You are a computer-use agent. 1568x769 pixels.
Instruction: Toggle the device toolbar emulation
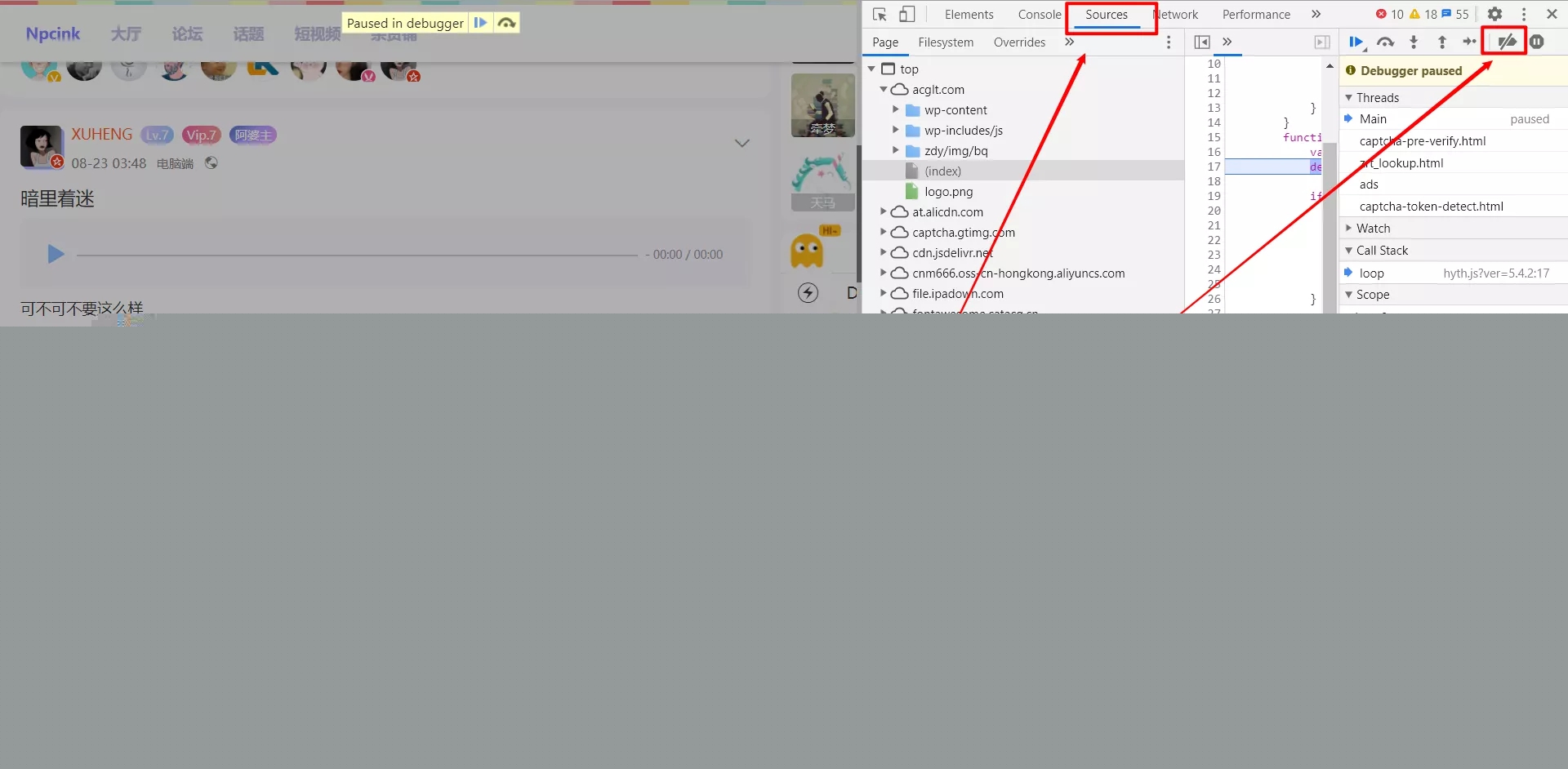pos(907,15)
